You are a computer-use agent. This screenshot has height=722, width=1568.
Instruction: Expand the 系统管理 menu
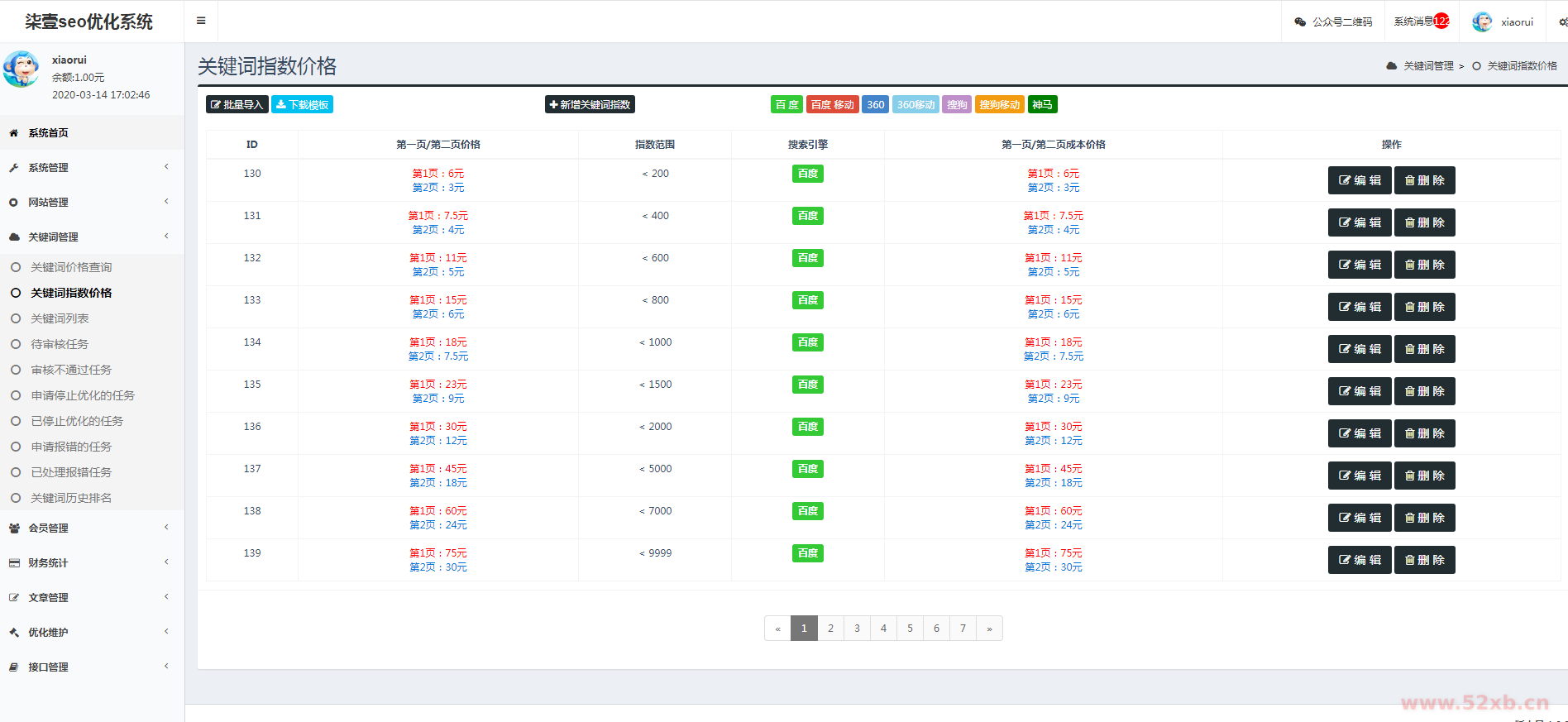[x=49, y=168]
